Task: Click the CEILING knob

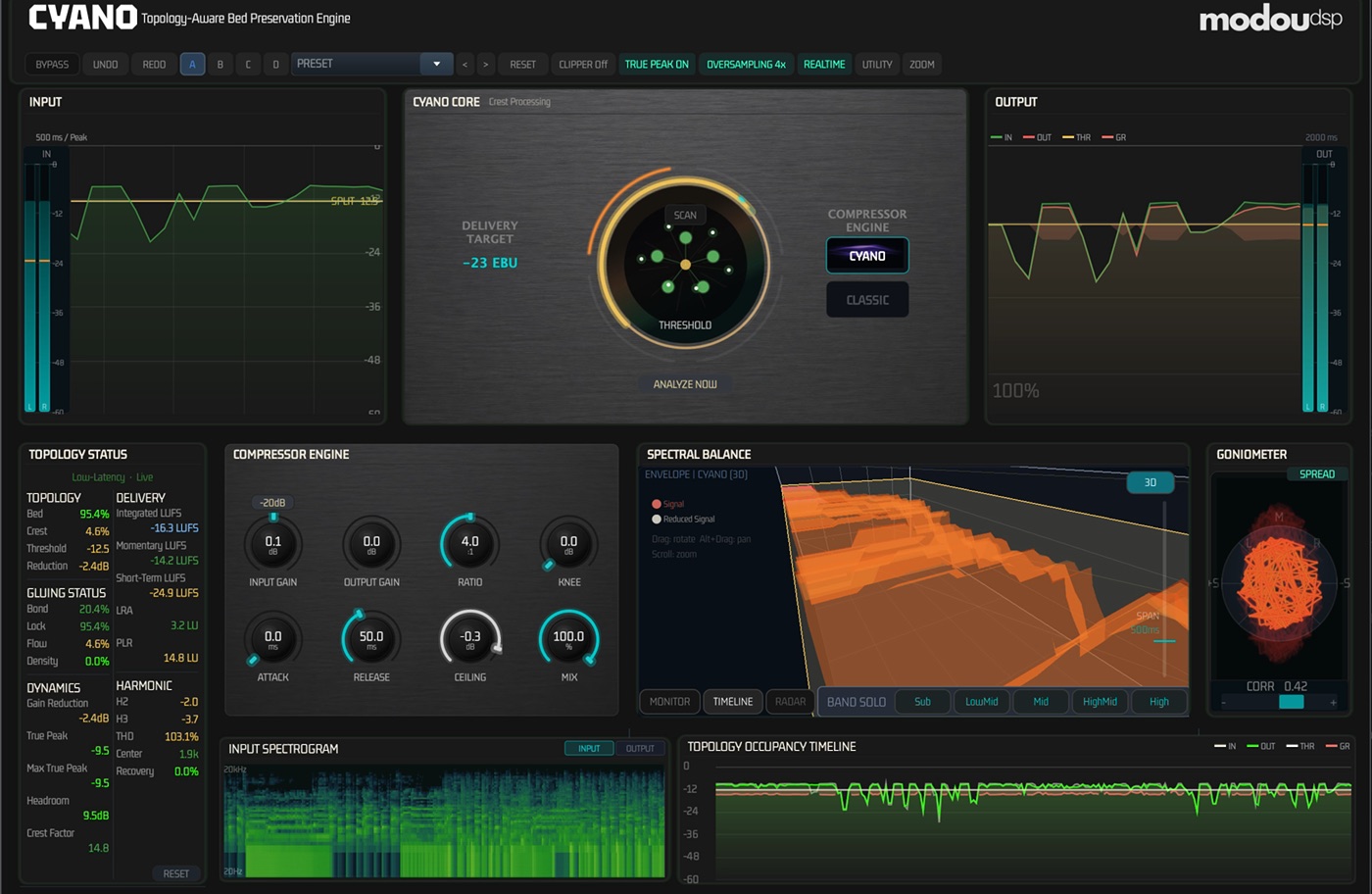Action: 470,639
